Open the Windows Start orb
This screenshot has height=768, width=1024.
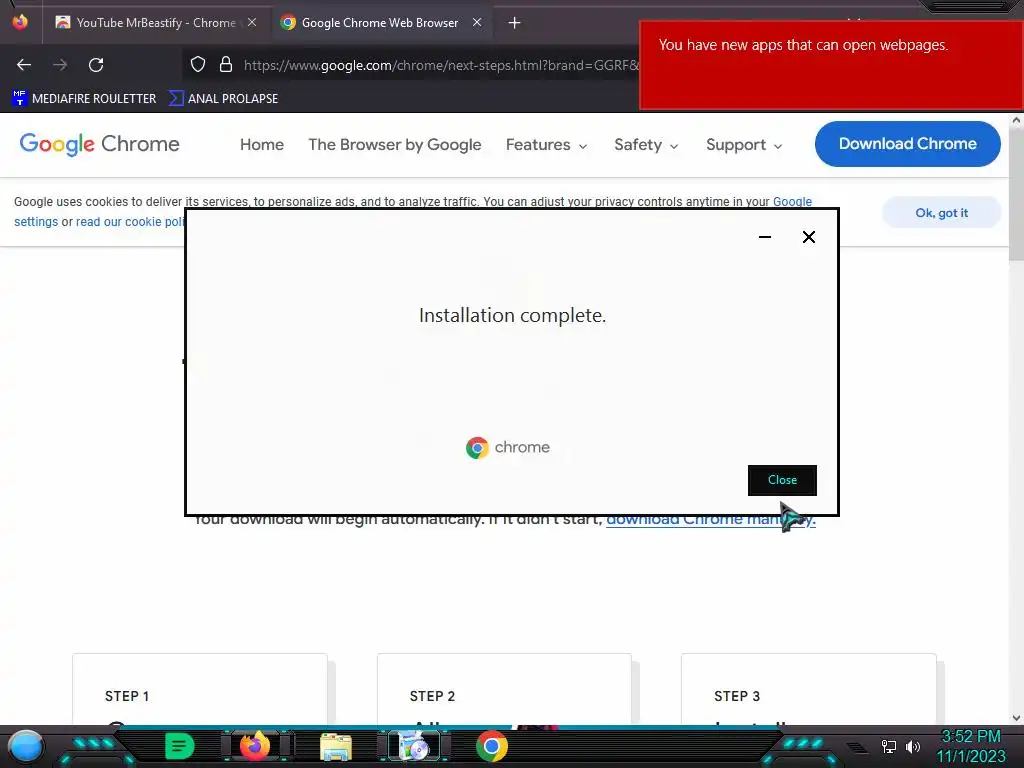click(x=25, y=746)
